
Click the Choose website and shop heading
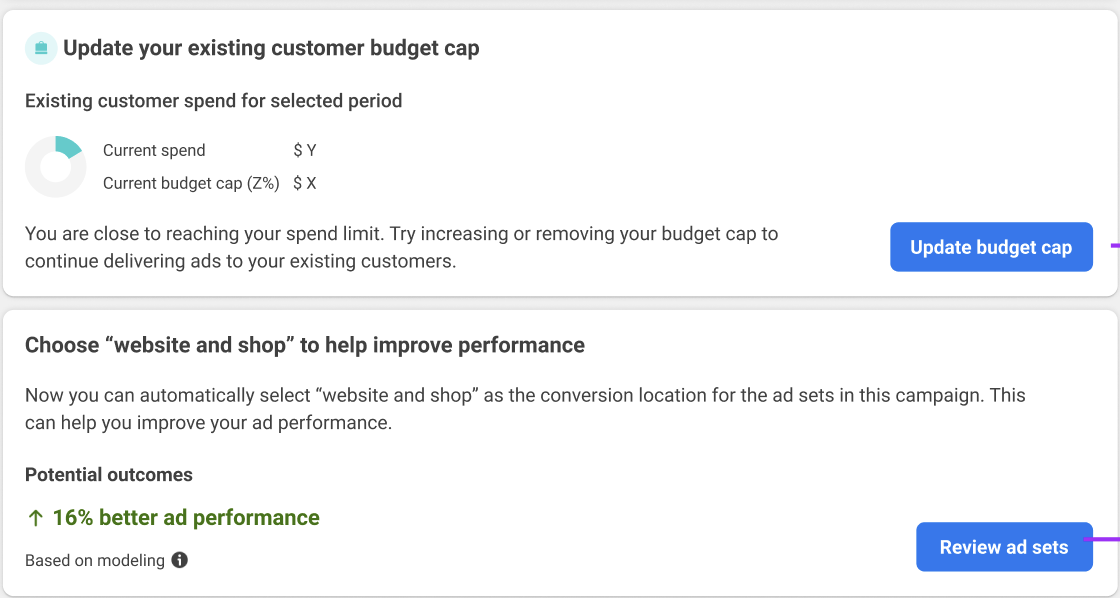click(x=305, y=345)
